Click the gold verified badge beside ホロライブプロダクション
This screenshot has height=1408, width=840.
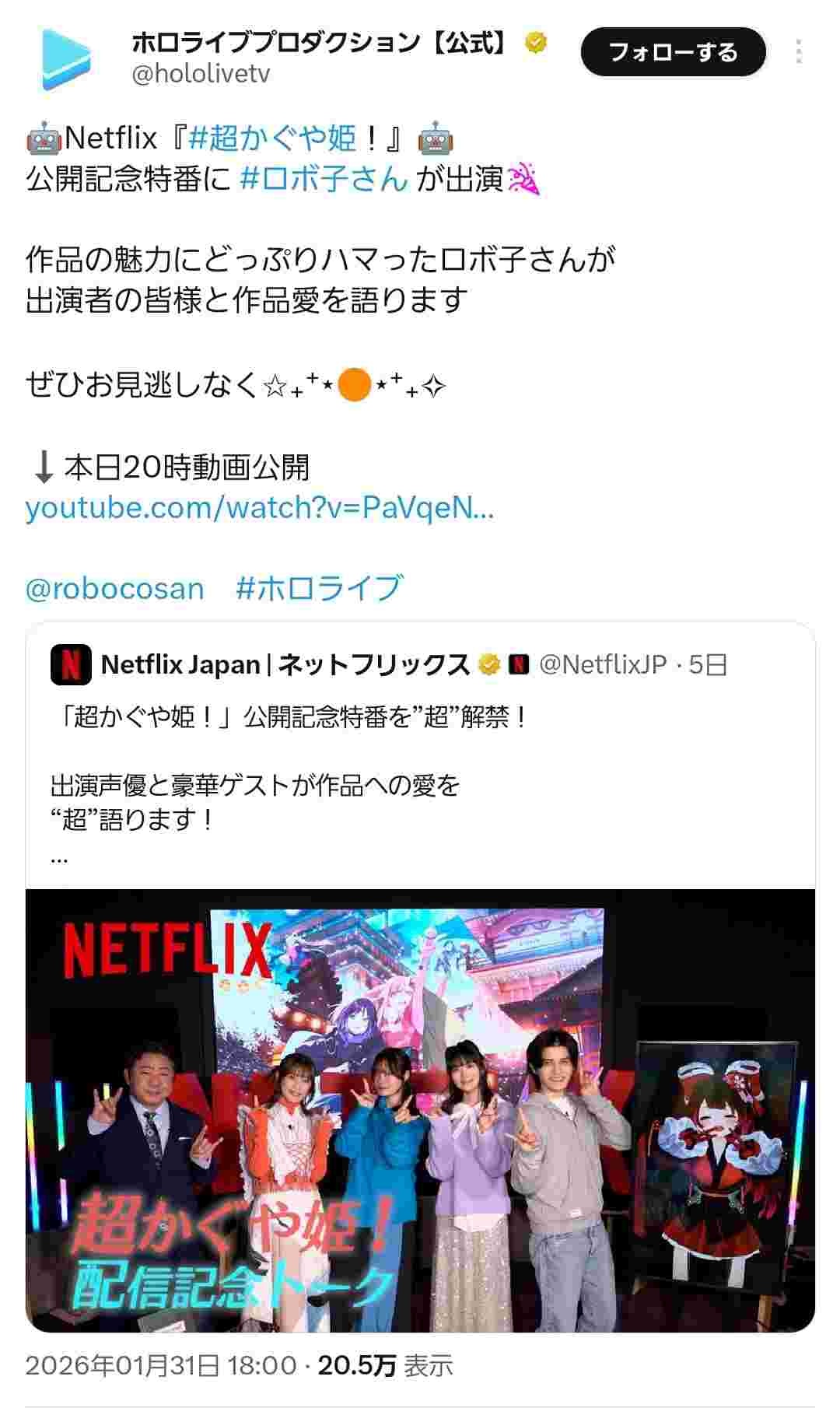click(x=536, y=42)
